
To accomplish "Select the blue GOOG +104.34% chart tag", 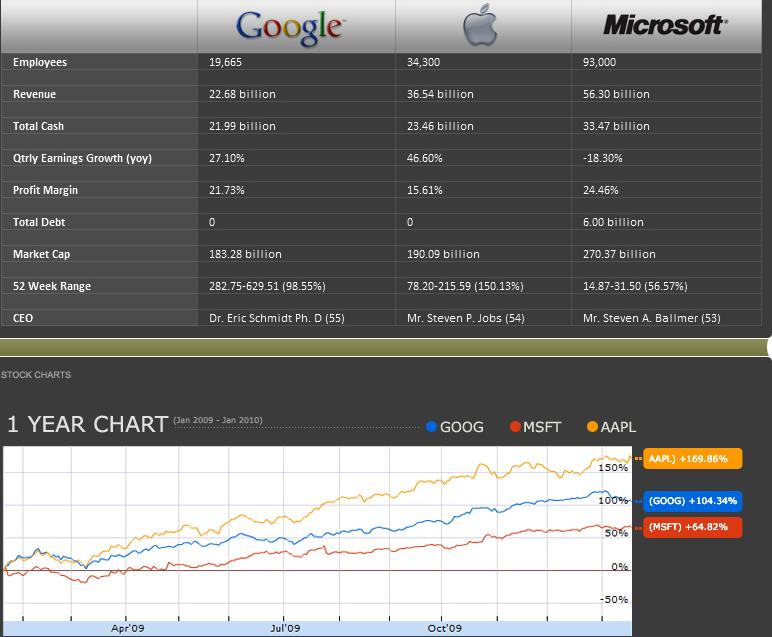I will pos(693,500).
